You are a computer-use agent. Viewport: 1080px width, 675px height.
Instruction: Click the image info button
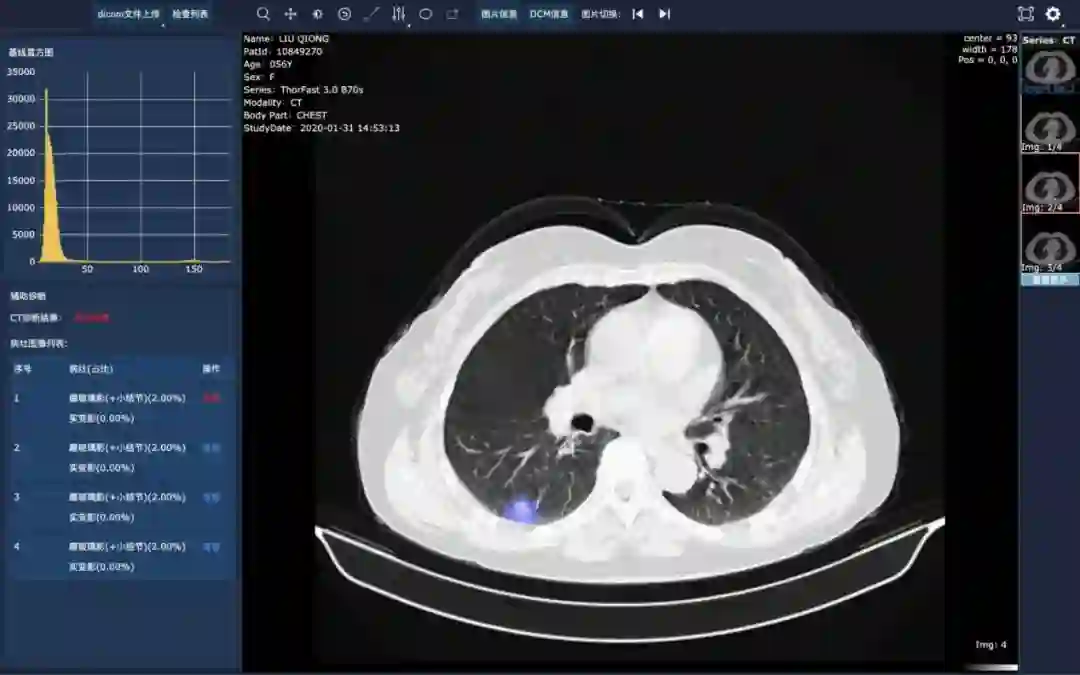[499, 14]
